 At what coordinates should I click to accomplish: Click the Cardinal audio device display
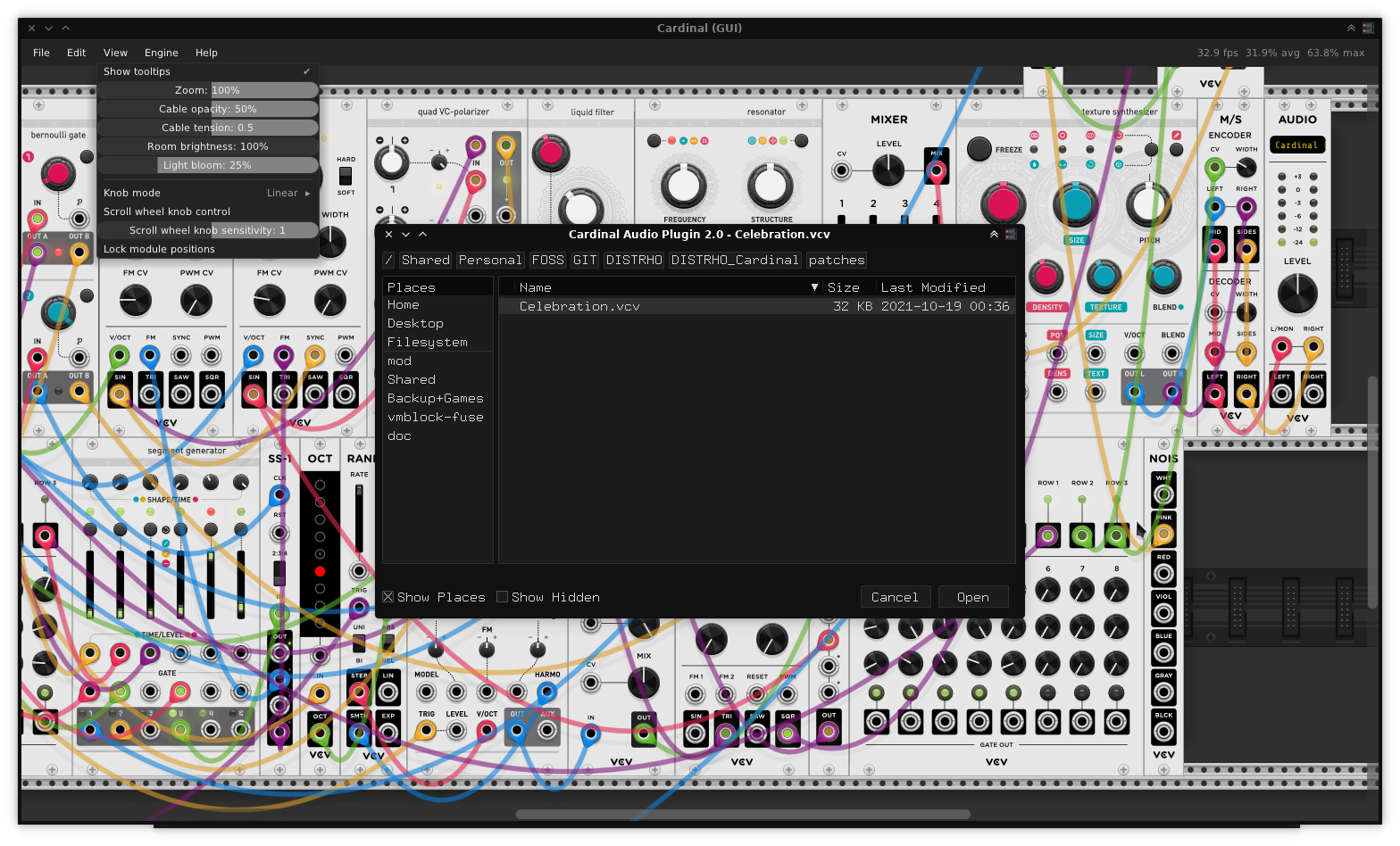coord(1296,145)
